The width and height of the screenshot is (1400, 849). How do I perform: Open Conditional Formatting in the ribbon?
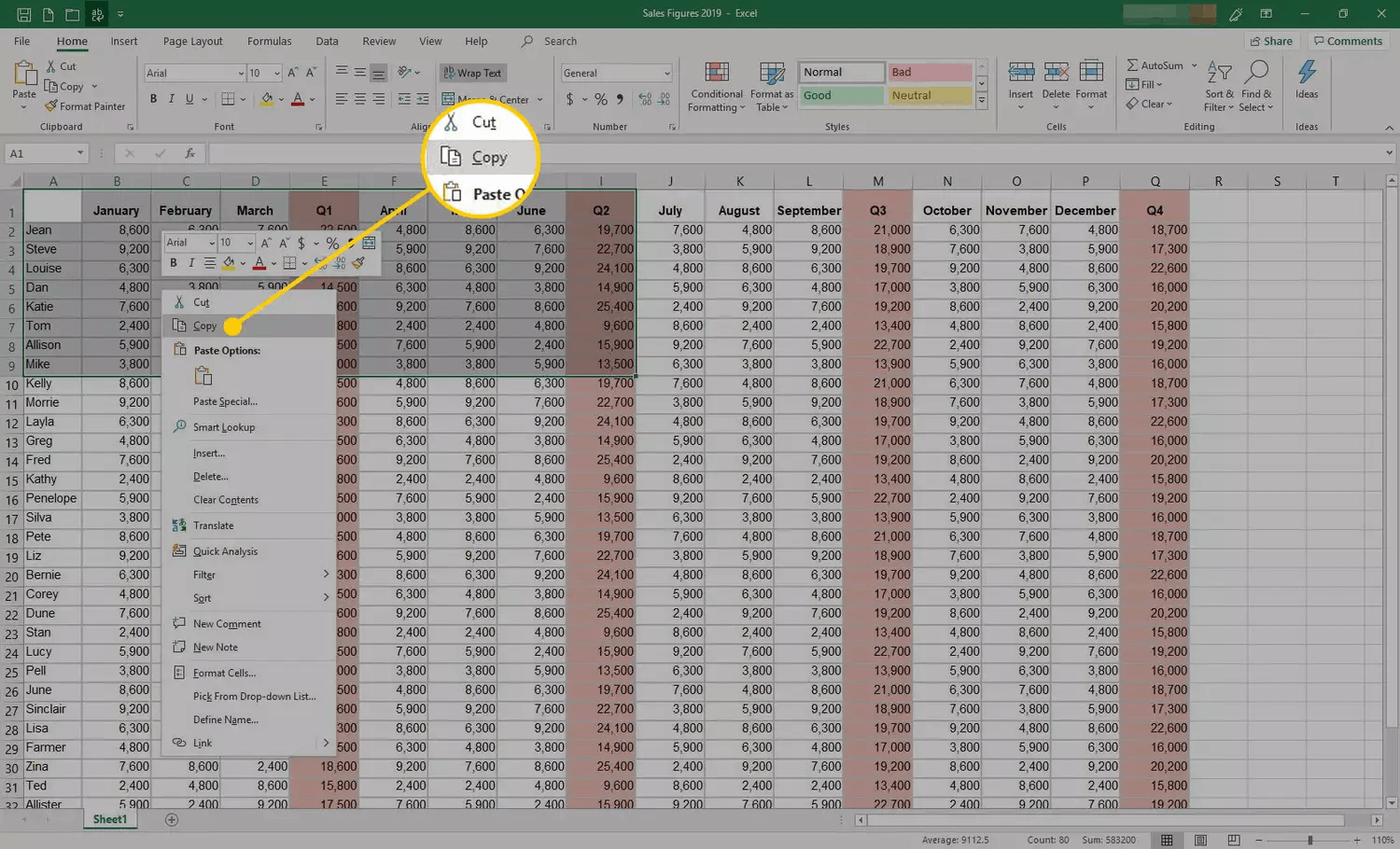coord(716,85)
